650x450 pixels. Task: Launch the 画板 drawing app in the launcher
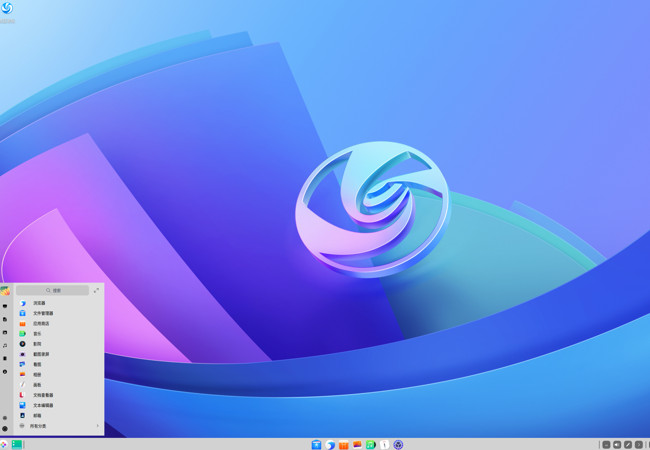point(58,385)
